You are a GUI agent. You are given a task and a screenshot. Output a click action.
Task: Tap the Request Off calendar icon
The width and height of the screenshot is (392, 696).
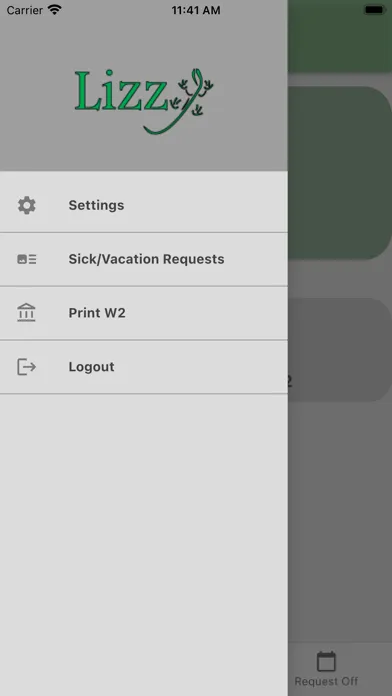tap(326, 661)
